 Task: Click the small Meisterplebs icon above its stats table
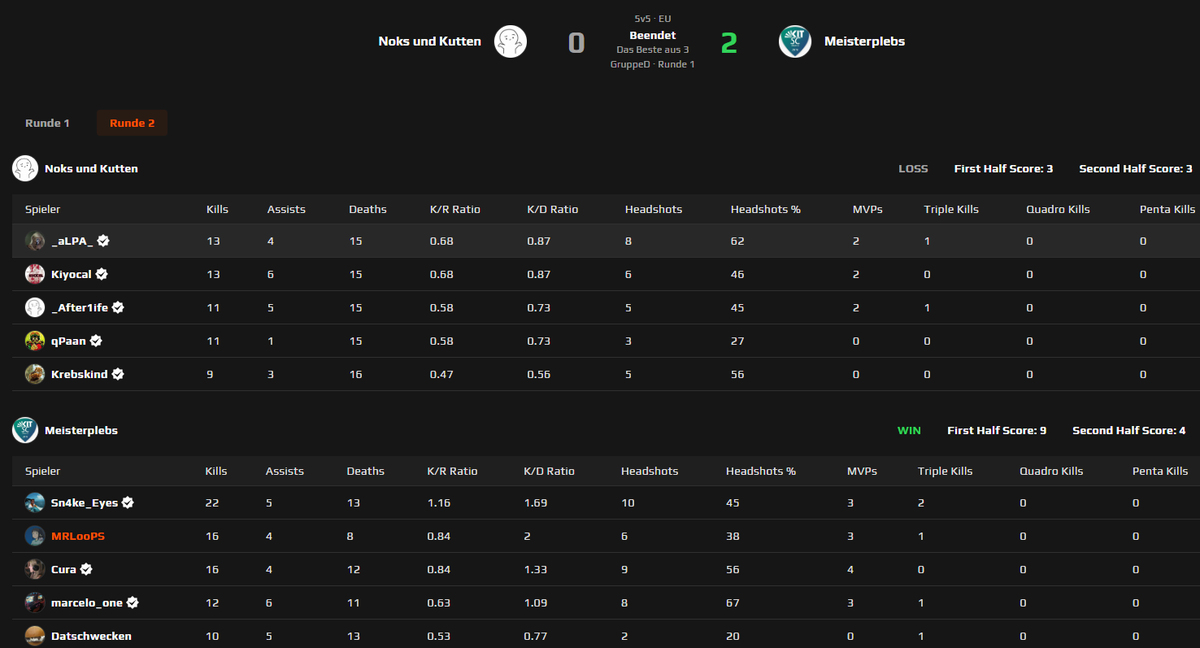[24, 429]
